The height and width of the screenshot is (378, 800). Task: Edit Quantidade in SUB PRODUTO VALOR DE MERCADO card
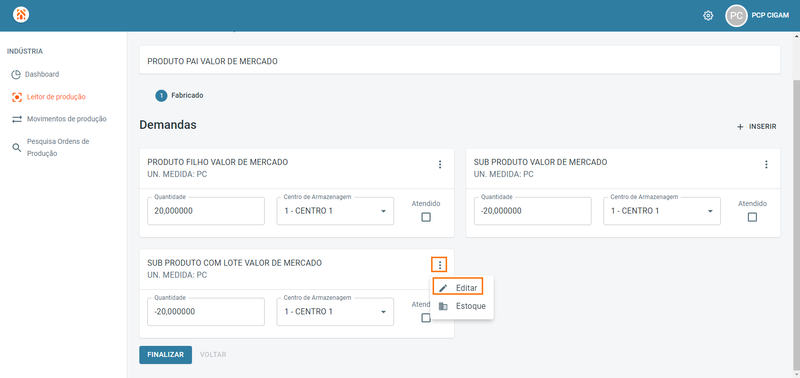click(x=533, y=211)
